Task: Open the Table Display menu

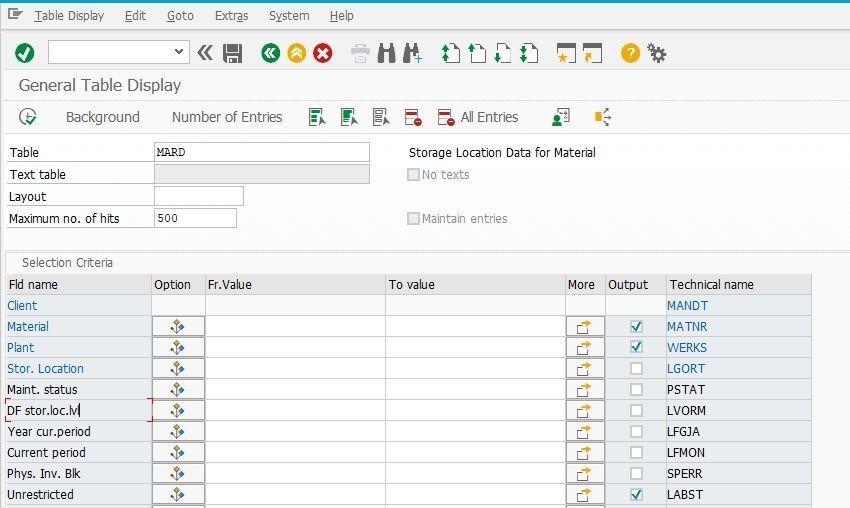Action: tap(69, 16)
